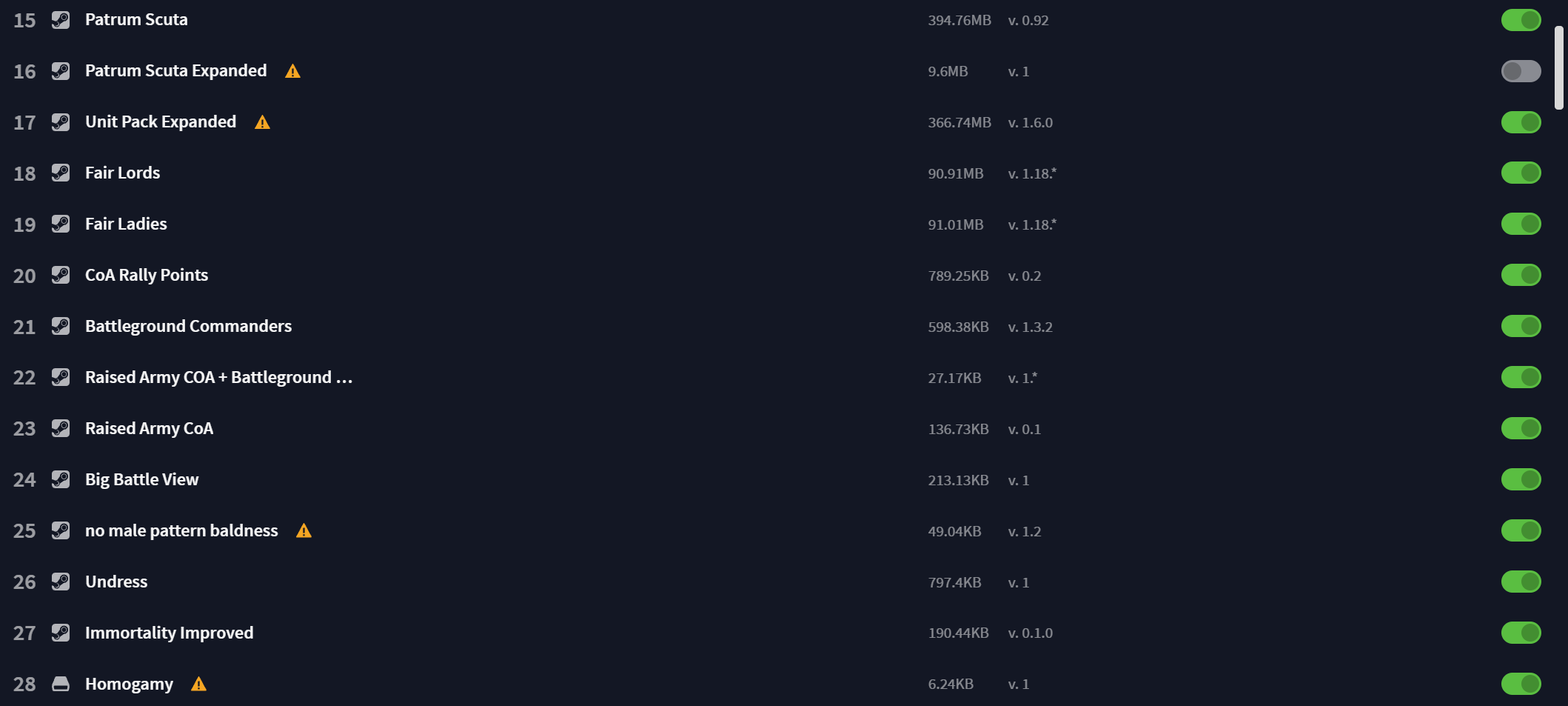The image size is (1568, 706).
Task: Turn off the Fair Ladies mod switch
Action: pos(1521,224)
